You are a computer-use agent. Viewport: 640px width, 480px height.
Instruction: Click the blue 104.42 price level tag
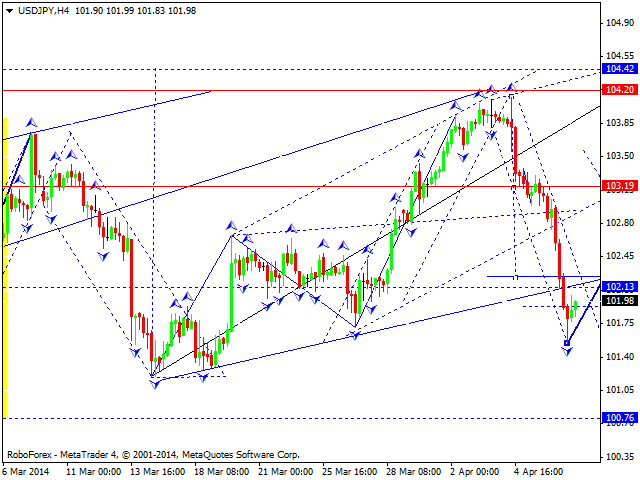point(620,68)
